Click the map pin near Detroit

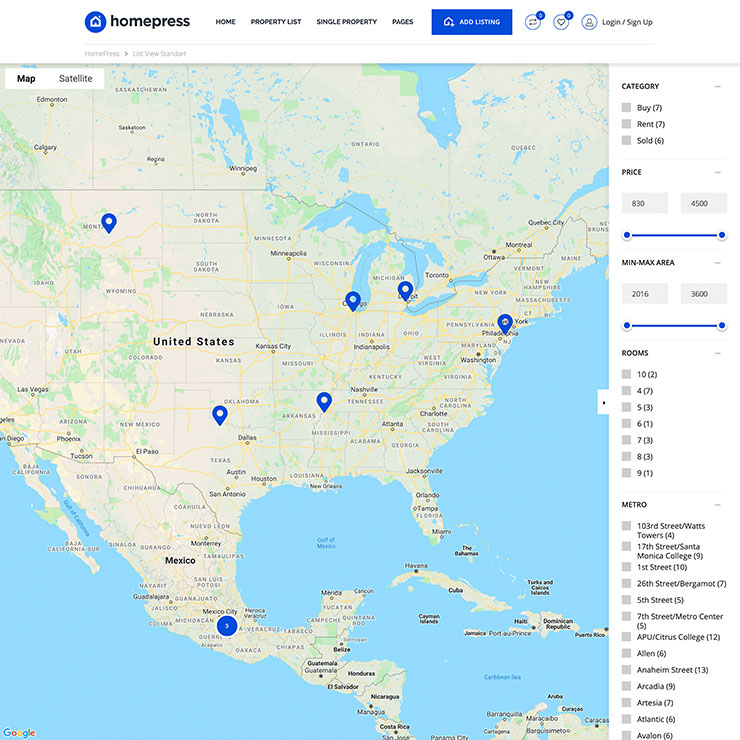tap(405, 290)
